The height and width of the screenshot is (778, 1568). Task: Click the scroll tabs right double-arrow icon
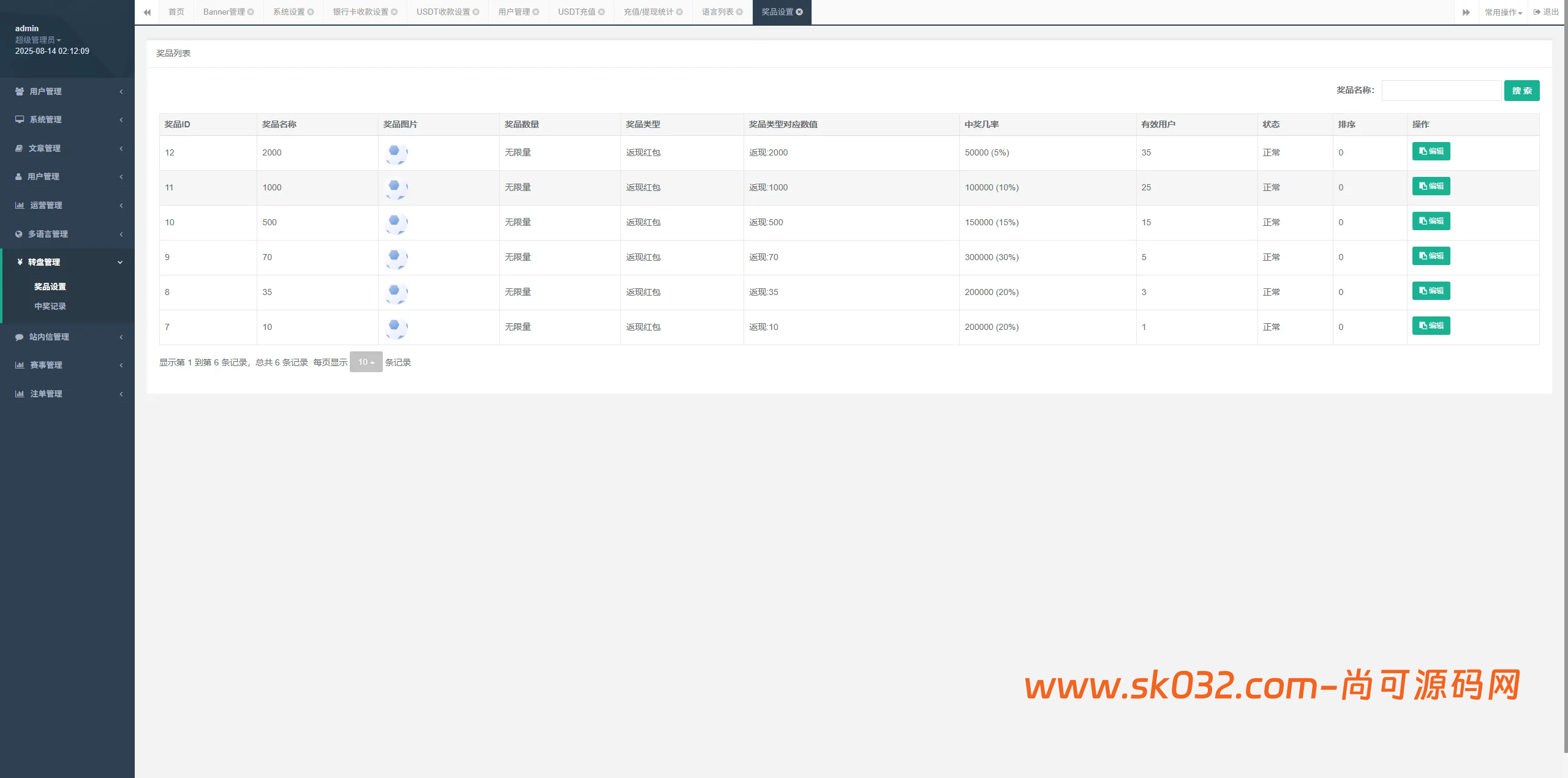[x=1466, y=12]
